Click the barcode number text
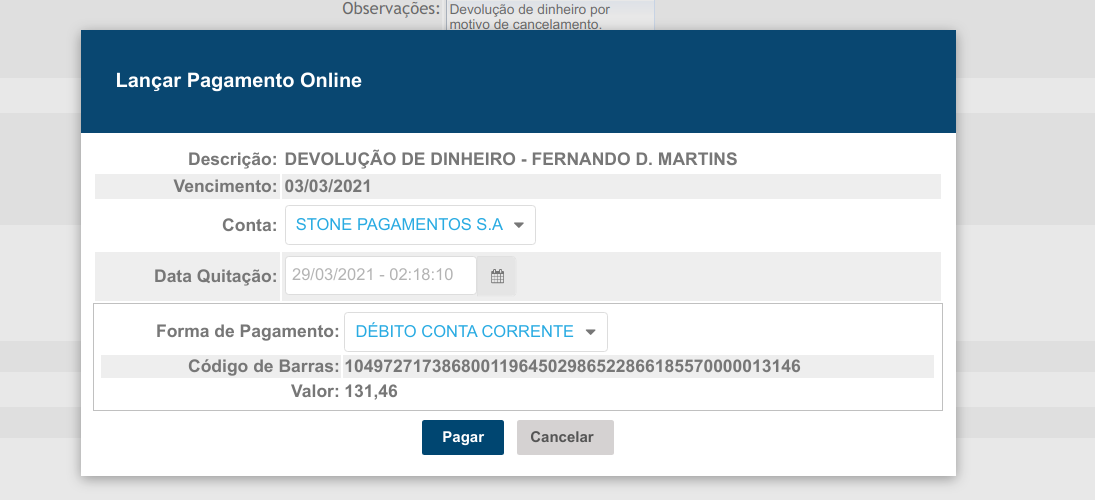Viewport: 1095px width, 500px height. 572,367
